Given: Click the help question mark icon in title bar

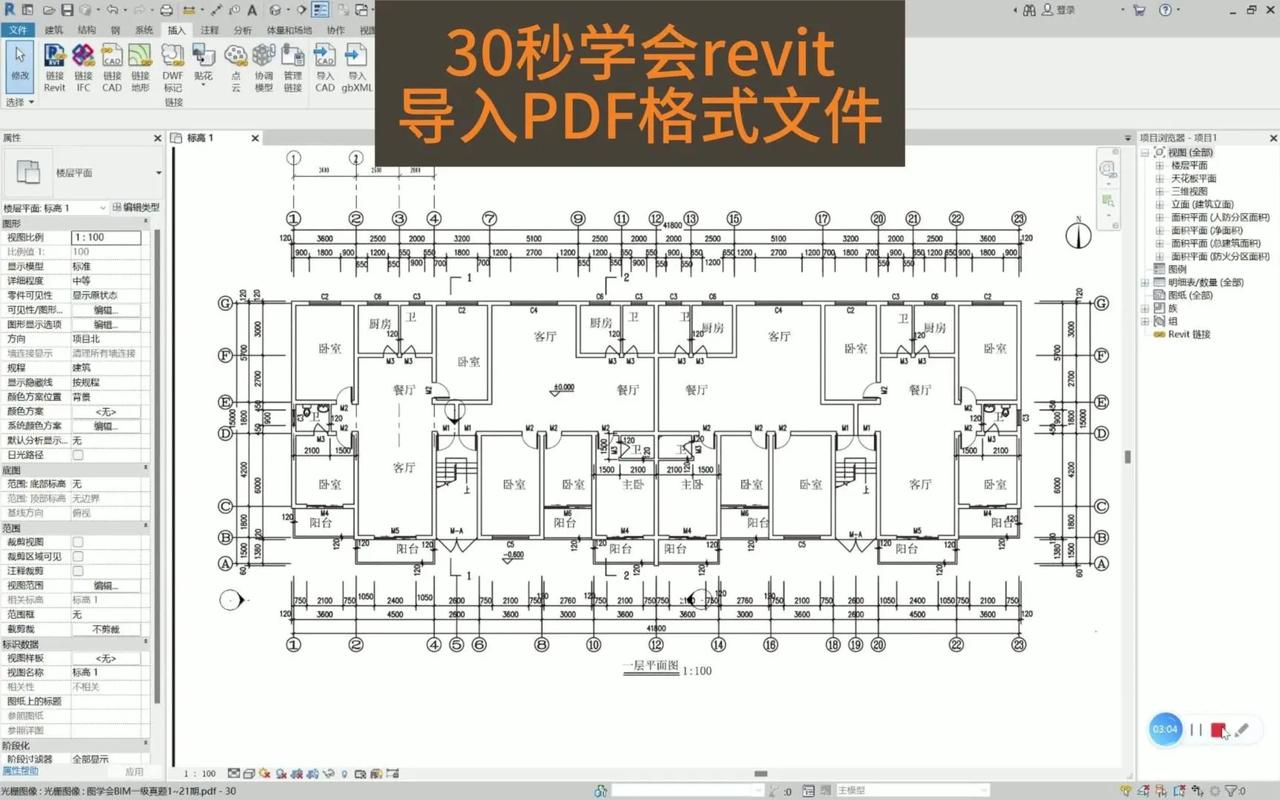Looking at the screenshot, I should click(1165, 10).
